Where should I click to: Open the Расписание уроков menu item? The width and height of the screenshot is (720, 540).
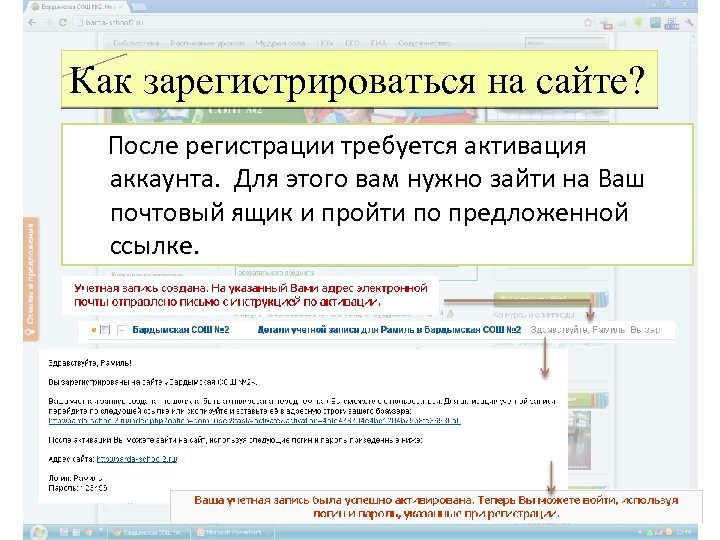click(x=207, y=43)
